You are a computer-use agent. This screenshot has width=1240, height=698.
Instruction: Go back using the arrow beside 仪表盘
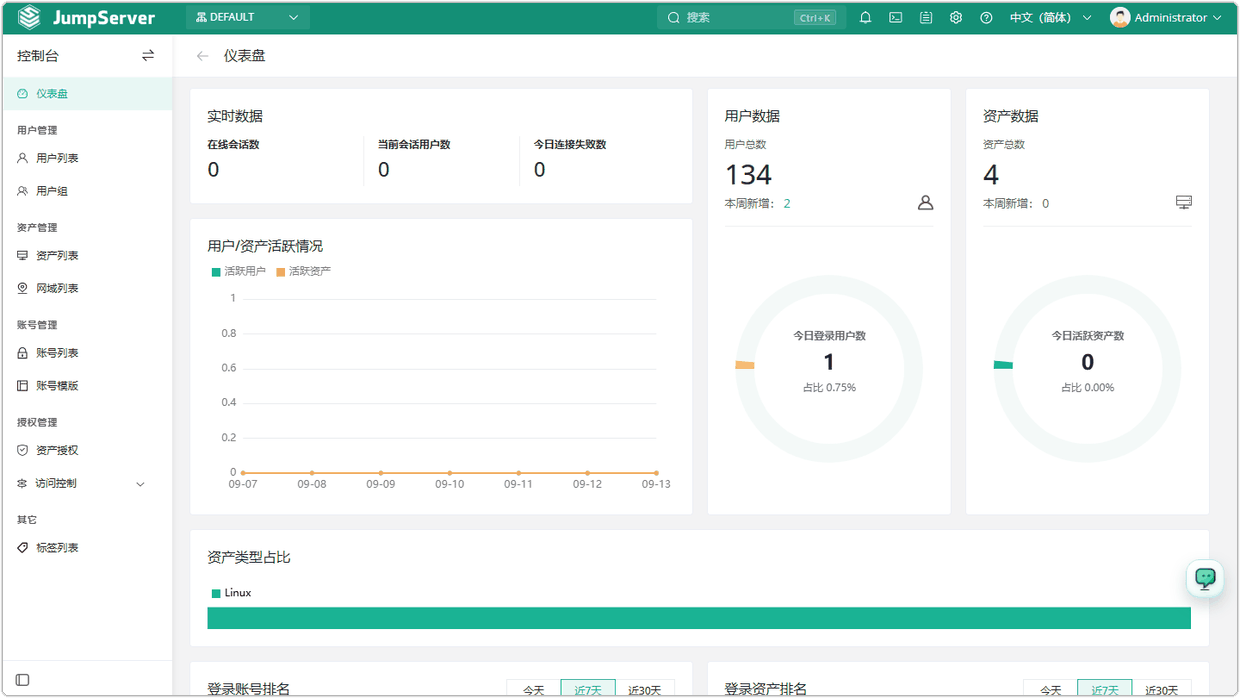click(x=202, y=56)
